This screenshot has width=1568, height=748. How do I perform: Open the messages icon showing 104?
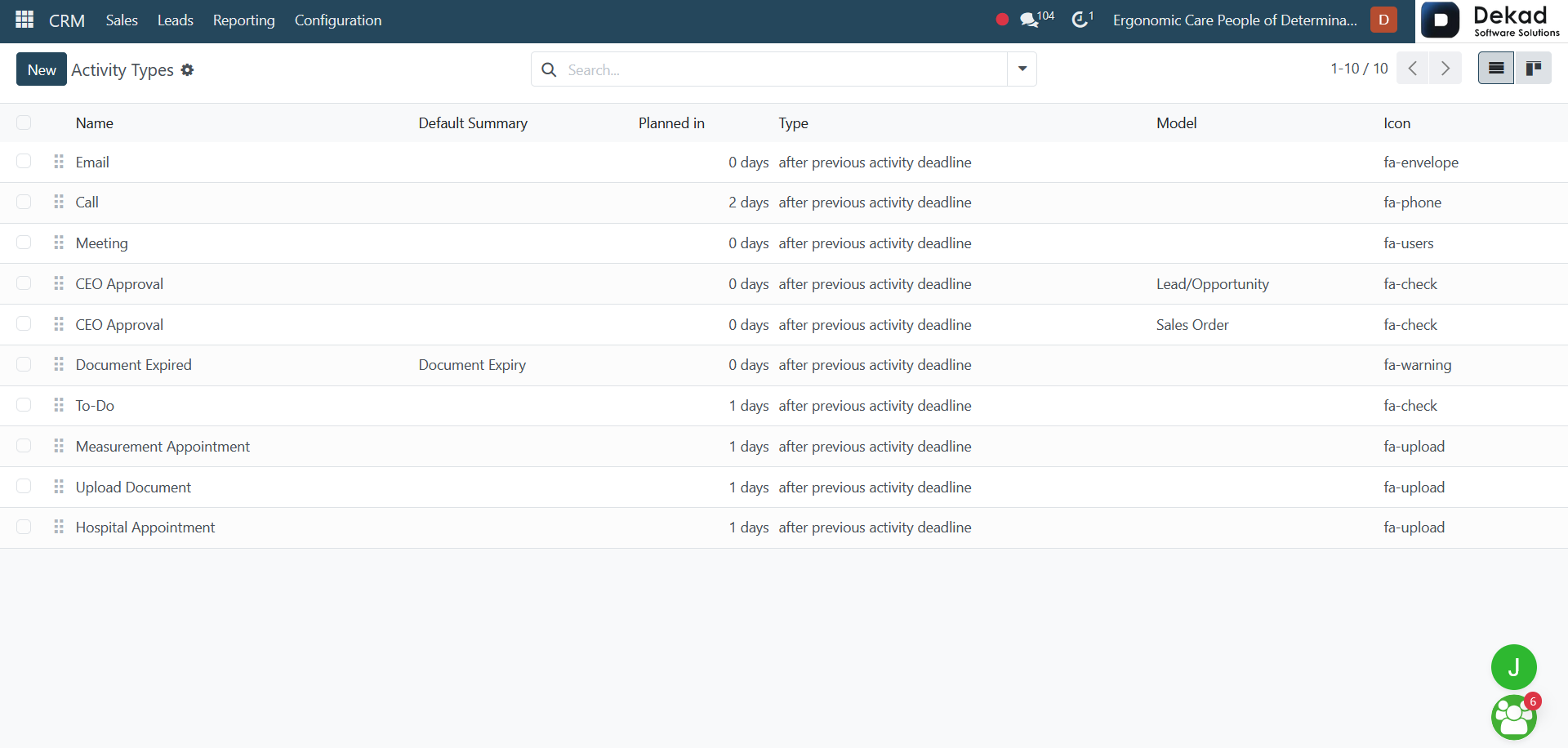(1036, 20)
